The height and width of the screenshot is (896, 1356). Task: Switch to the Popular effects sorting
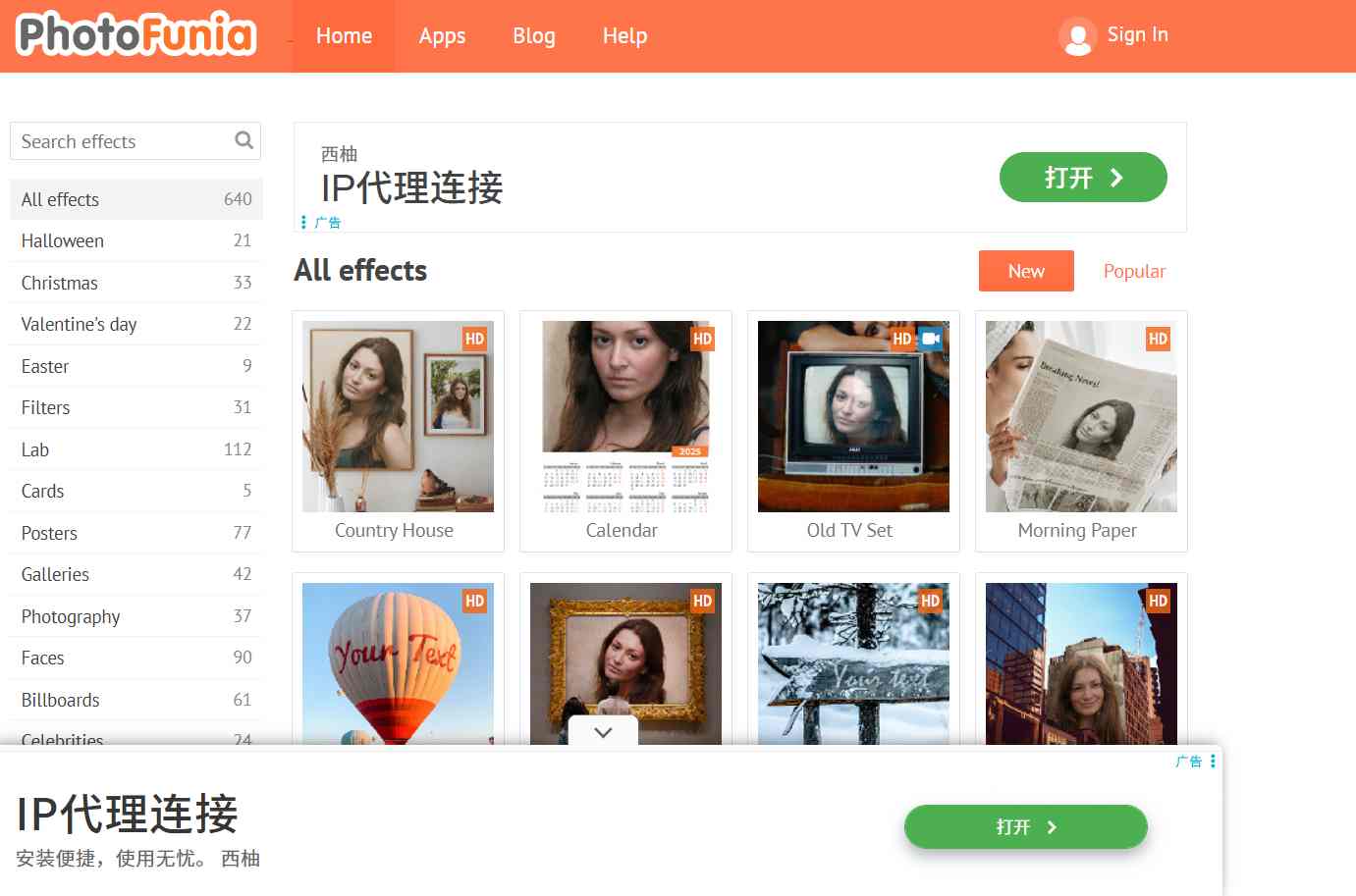1134,271
